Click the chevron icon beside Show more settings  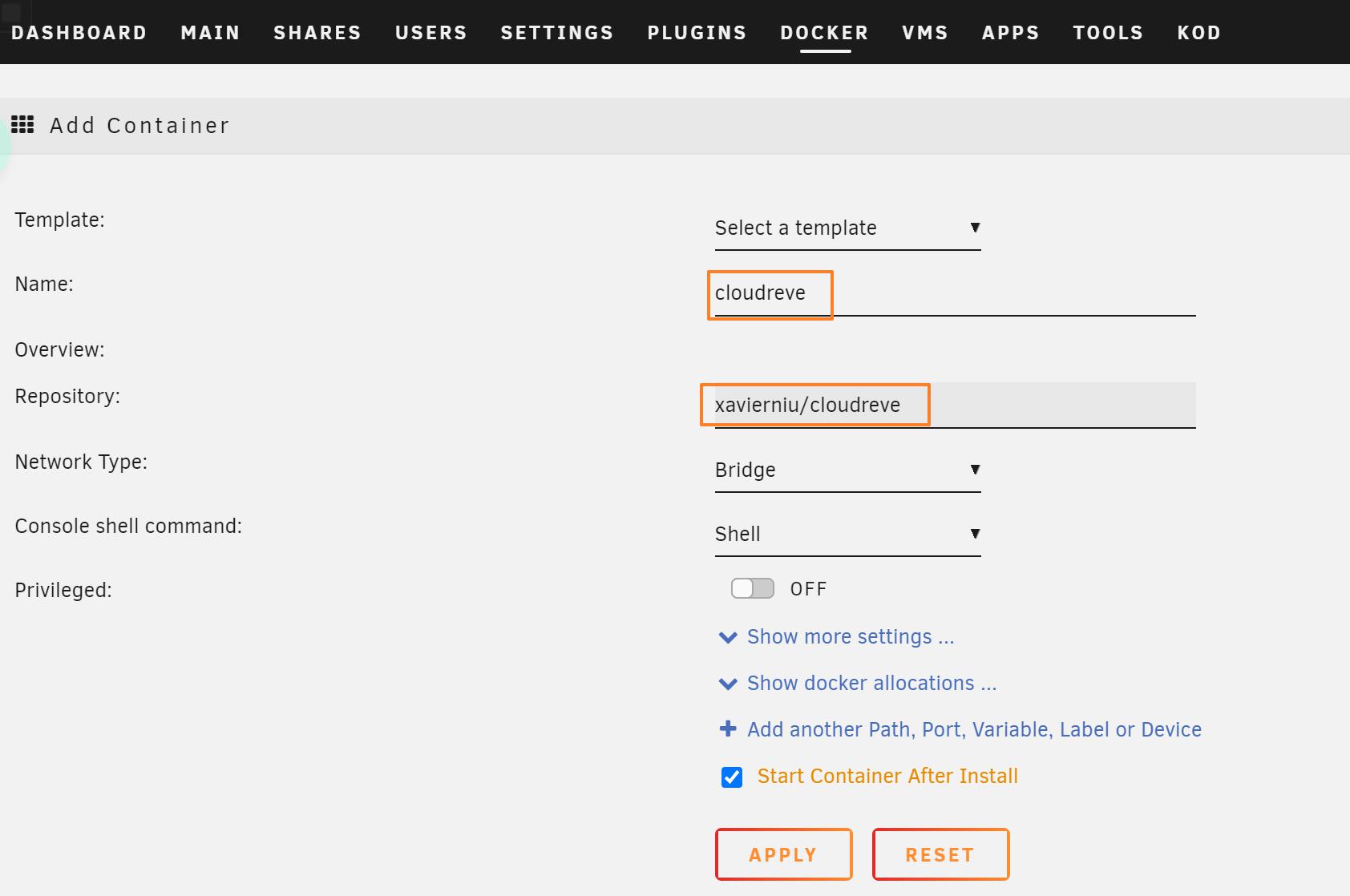pos(728,638)
